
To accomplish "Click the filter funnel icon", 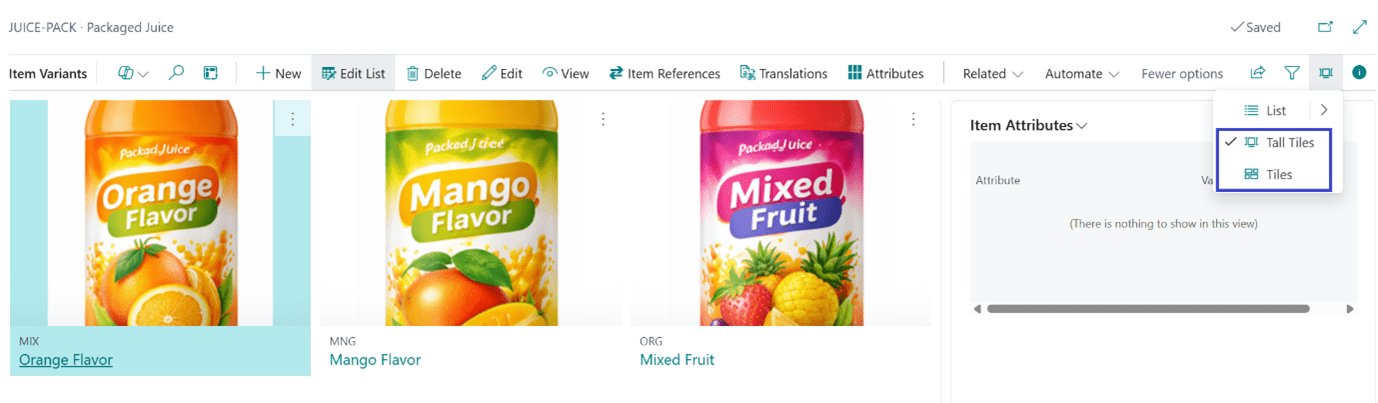I will [1292, 73].
